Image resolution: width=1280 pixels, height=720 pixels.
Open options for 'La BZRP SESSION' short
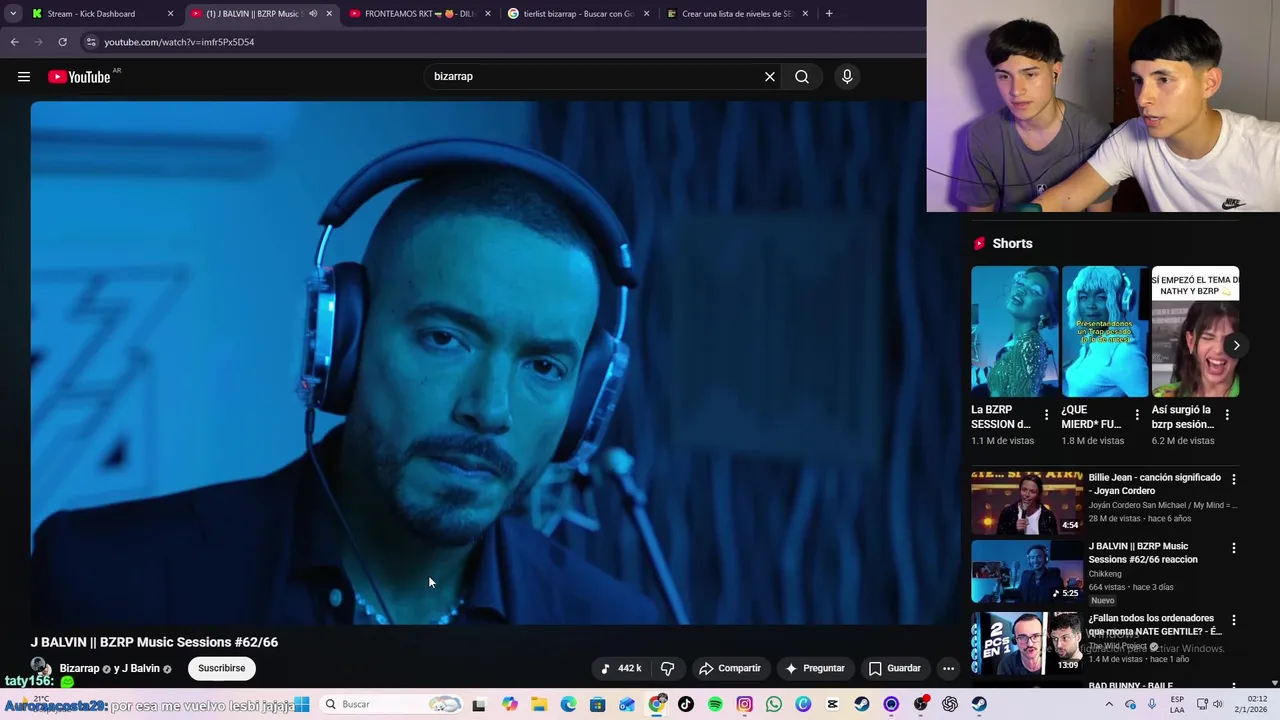pyautogui.click(x=1047, y=415)
